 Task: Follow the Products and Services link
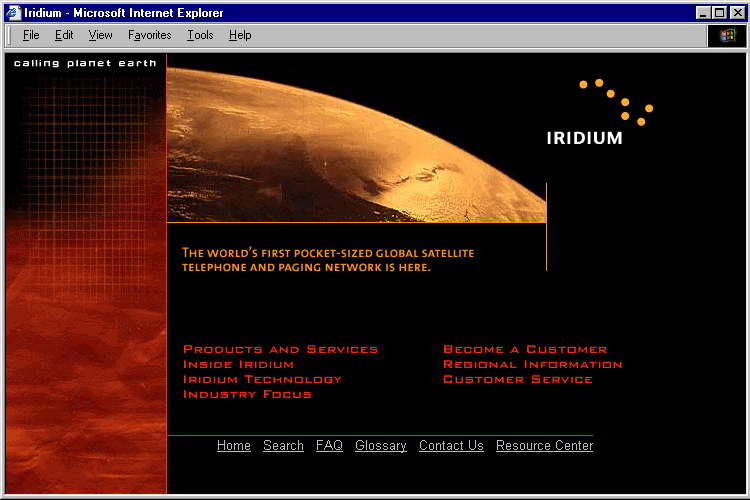[280, 350]
